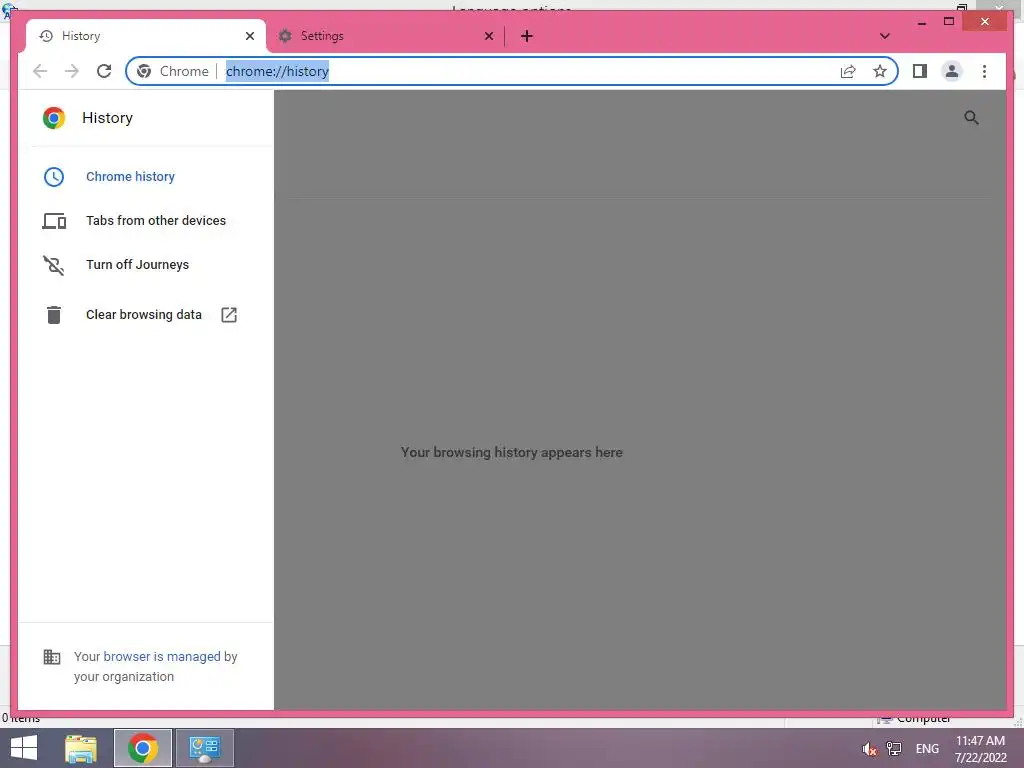1024x768 pixels.
Task: Switch to the Settings tab
Action: click(x=385, y=36)
